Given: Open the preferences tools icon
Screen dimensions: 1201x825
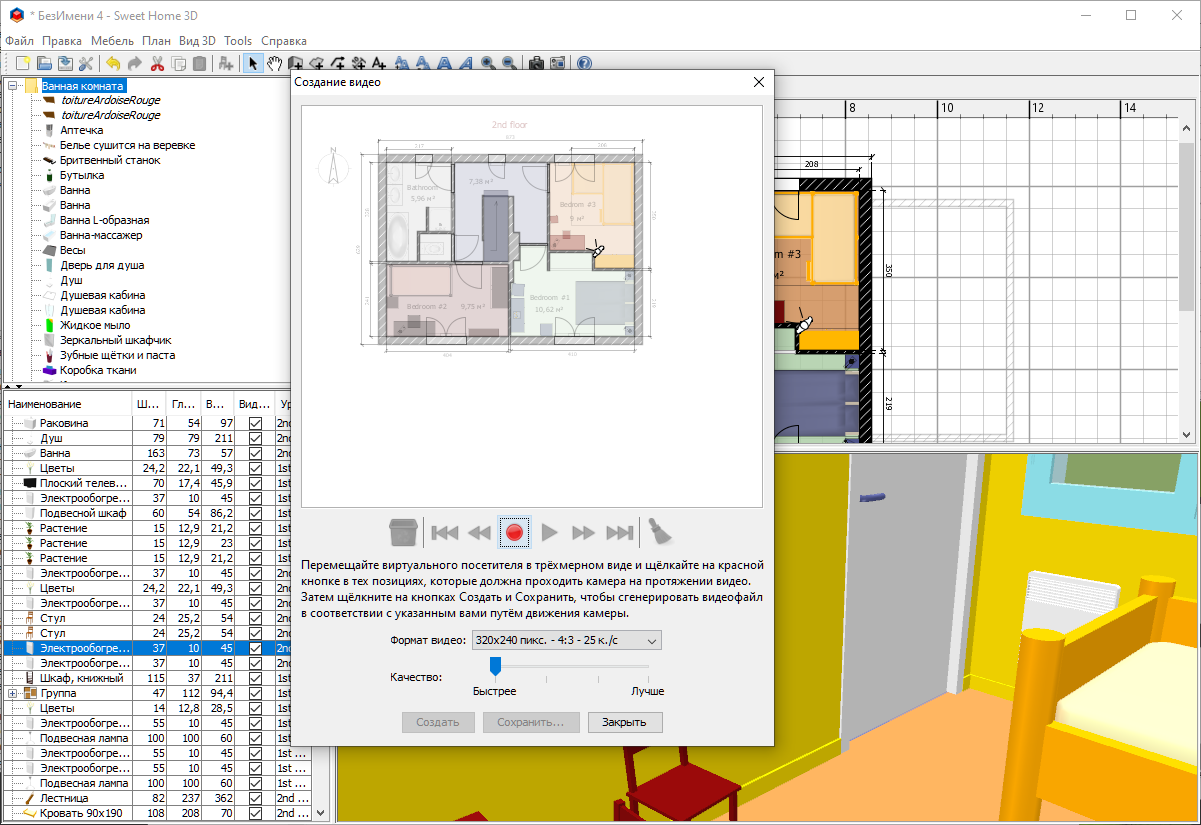Looking at the screenshot, I should (x=86, y=64).
